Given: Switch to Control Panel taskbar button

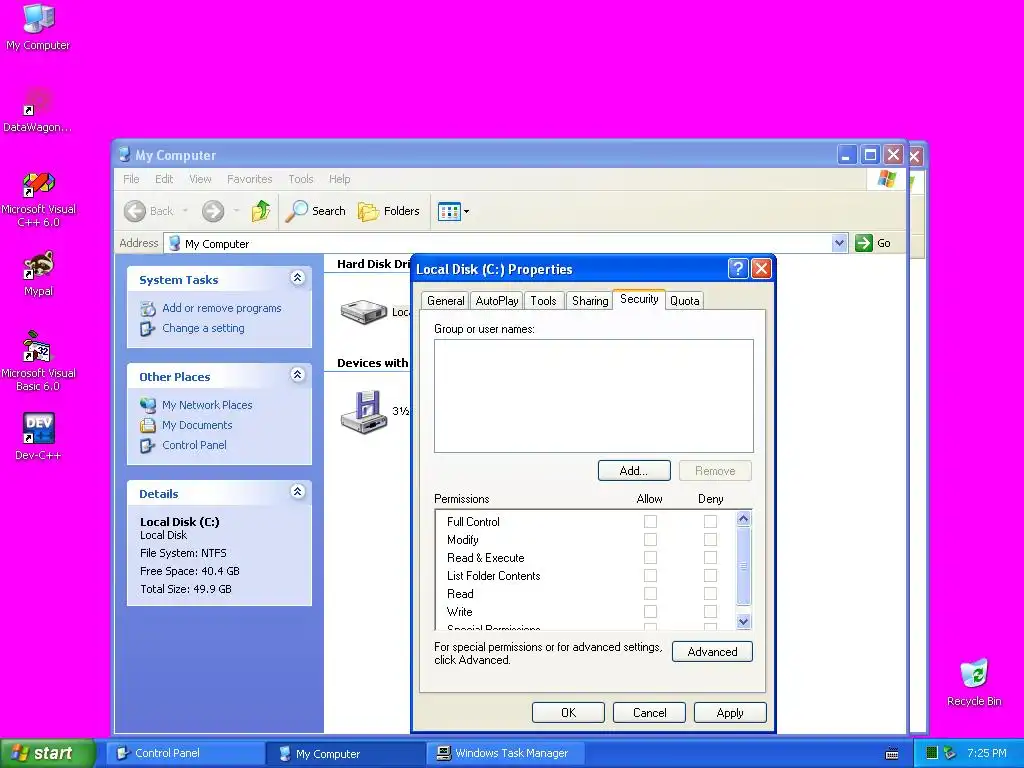Looking at the screenshot, I should tap(185, 753).
